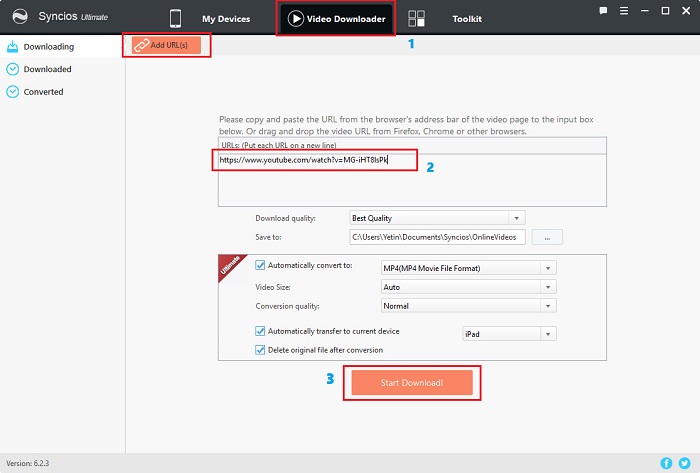Click the play icon in Video Downloader

(x=296, y=19)
